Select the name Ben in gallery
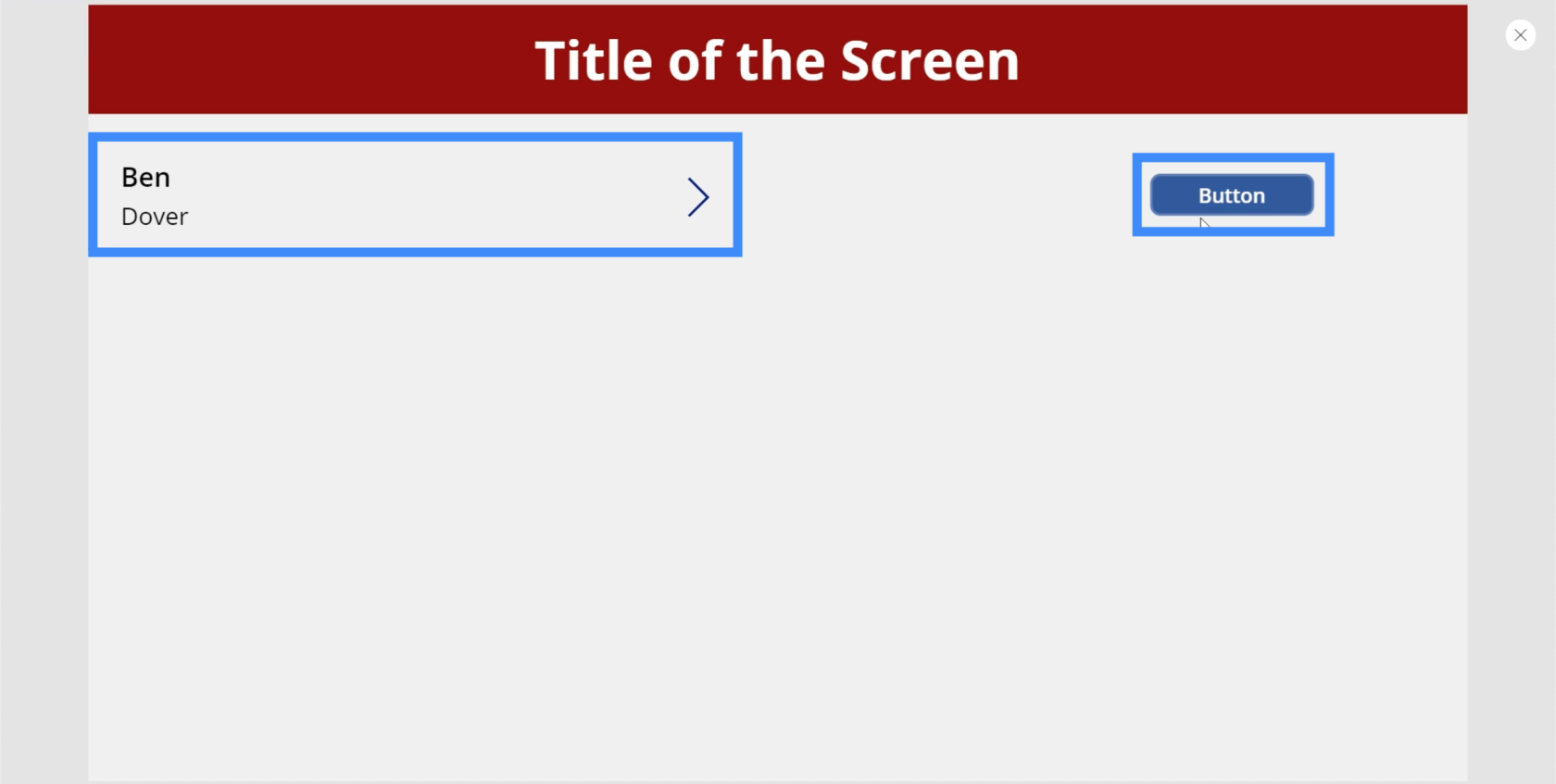The width and height of the screenshot is (1556, 784). [x=145, y=177]
